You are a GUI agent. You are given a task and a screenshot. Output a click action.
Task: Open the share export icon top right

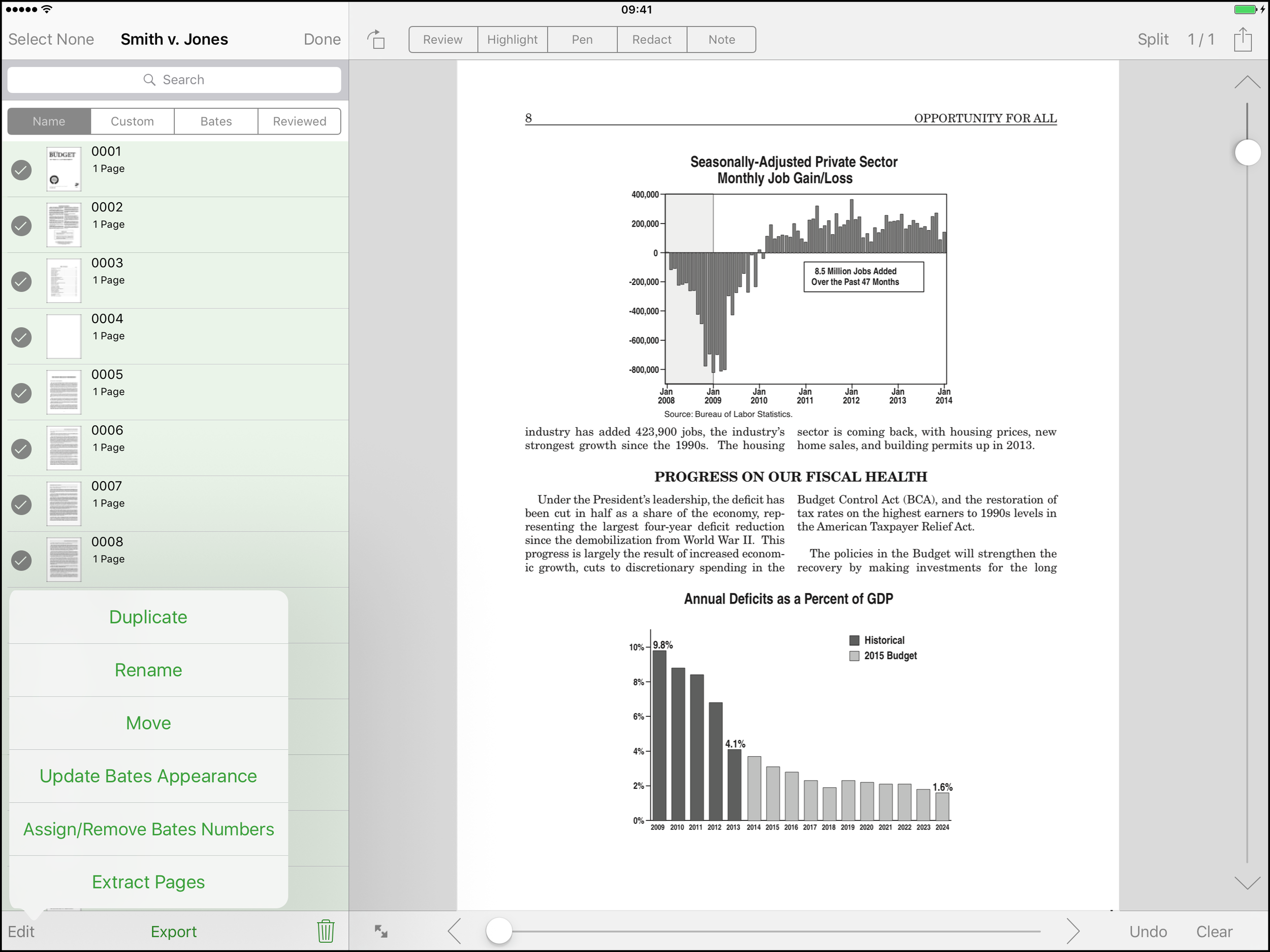(1243, 40)
